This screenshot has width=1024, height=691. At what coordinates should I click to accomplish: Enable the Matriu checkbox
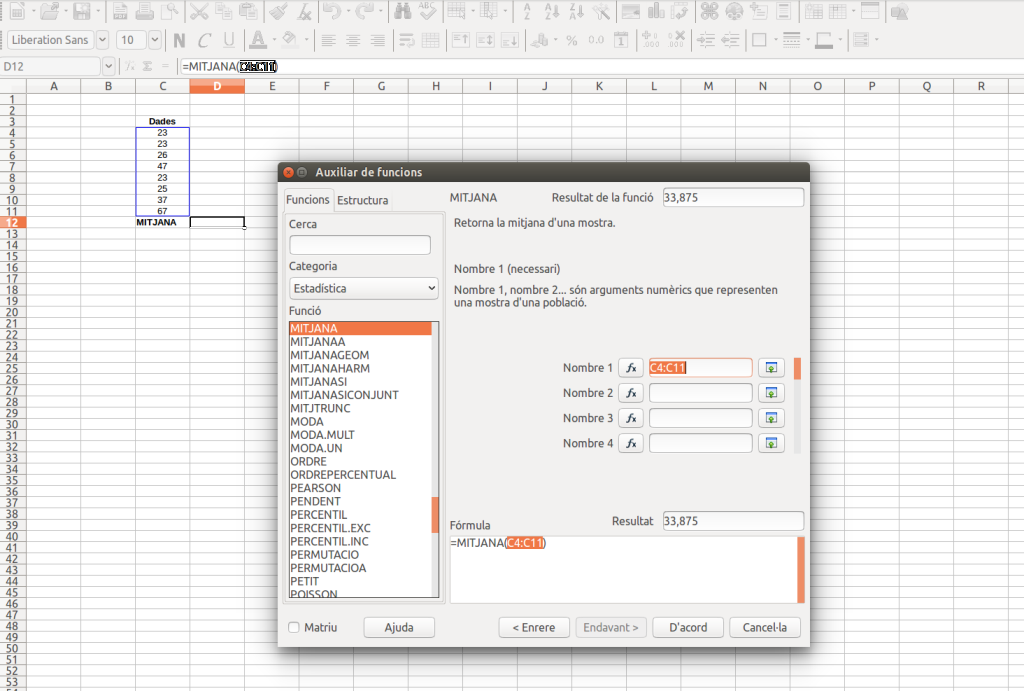[x=294, y=628]
